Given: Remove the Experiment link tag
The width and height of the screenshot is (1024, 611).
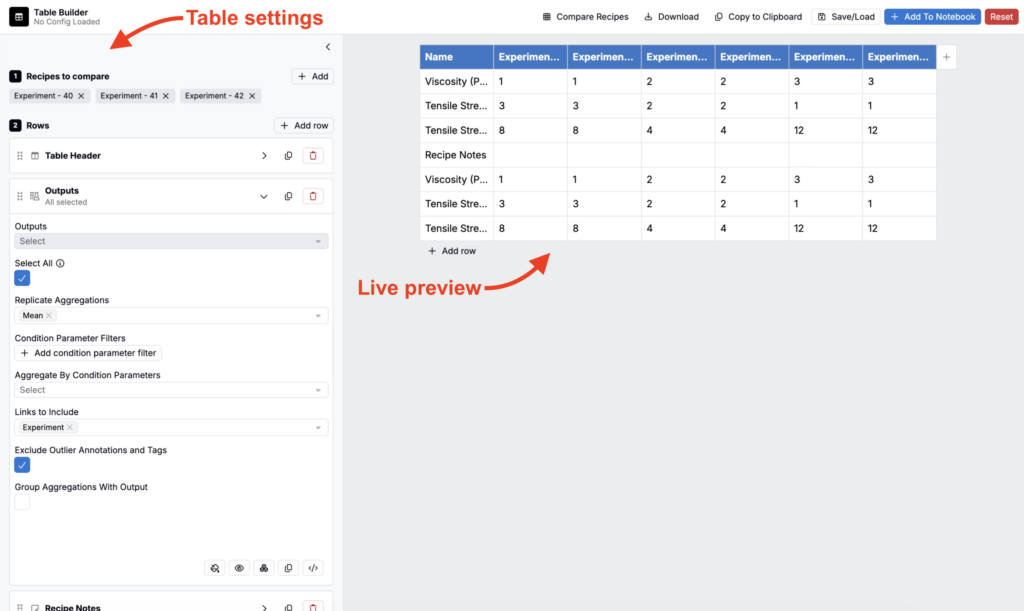Looking at the screenshot, I should click(x=70, y=428).
